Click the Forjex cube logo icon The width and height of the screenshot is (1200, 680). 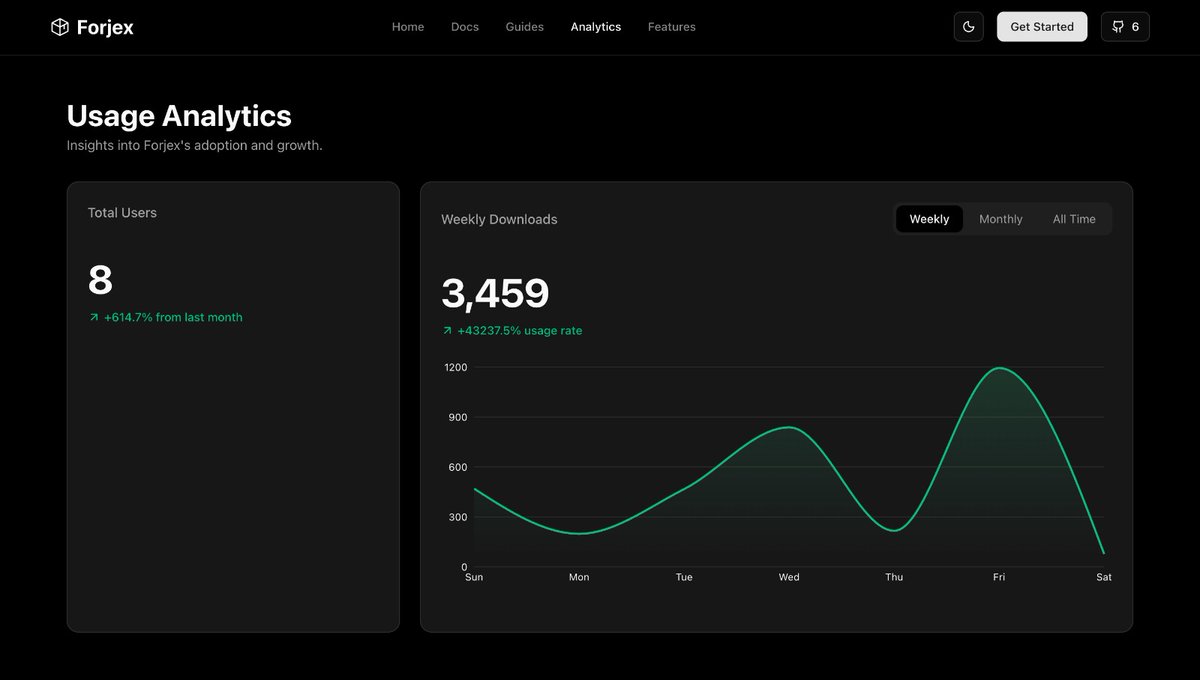60,27
